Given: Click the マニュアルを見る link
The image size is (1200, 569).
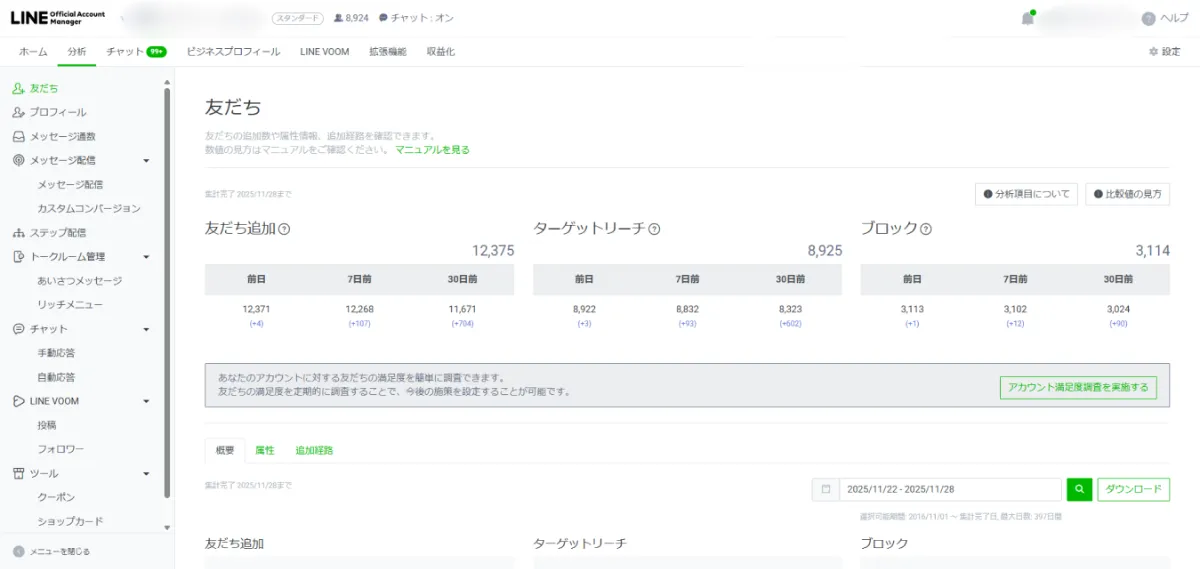Looking at the screenshot, I should [432, 149].
